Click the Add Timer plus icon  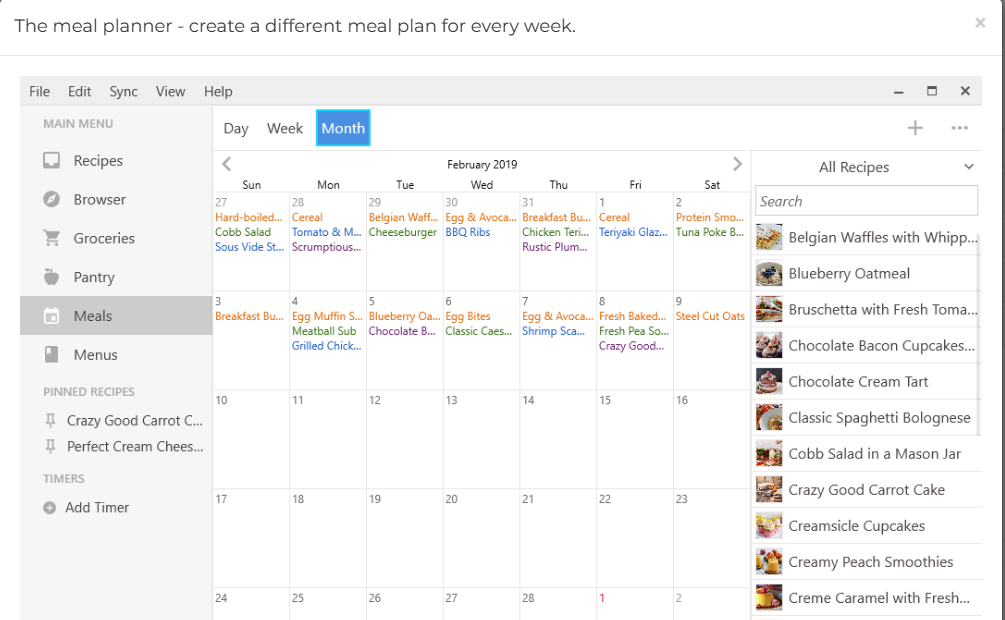(50, 508)
